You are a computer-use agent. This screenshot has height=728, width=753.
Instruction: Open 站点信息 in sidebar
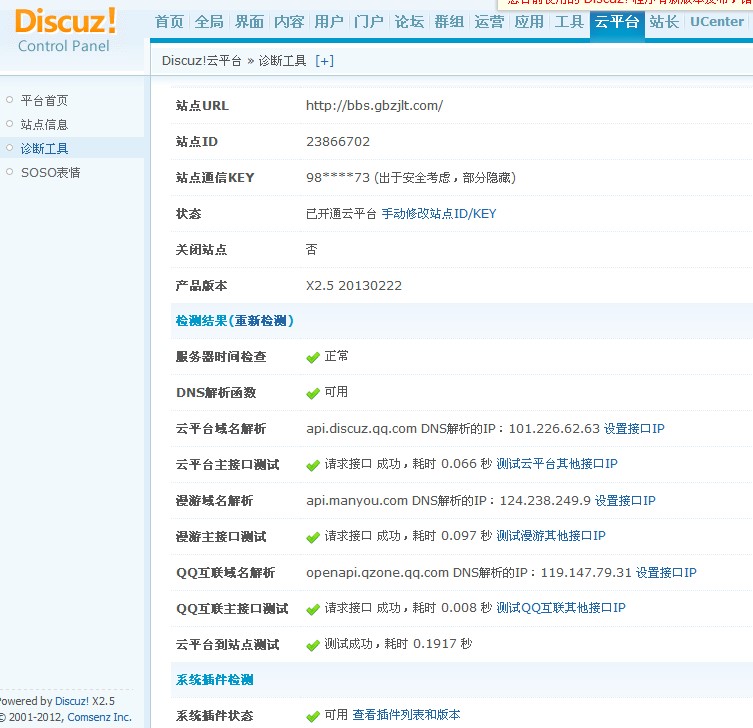coord(44,124)
